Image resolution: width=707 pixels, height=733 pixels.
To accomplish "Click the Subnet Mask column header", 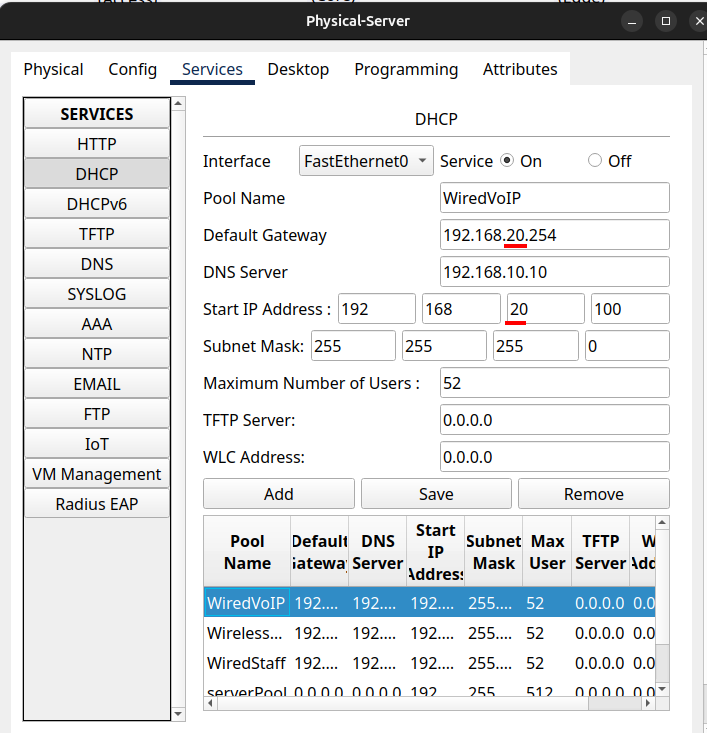I will pyautogui.click(x=493, y=552).
